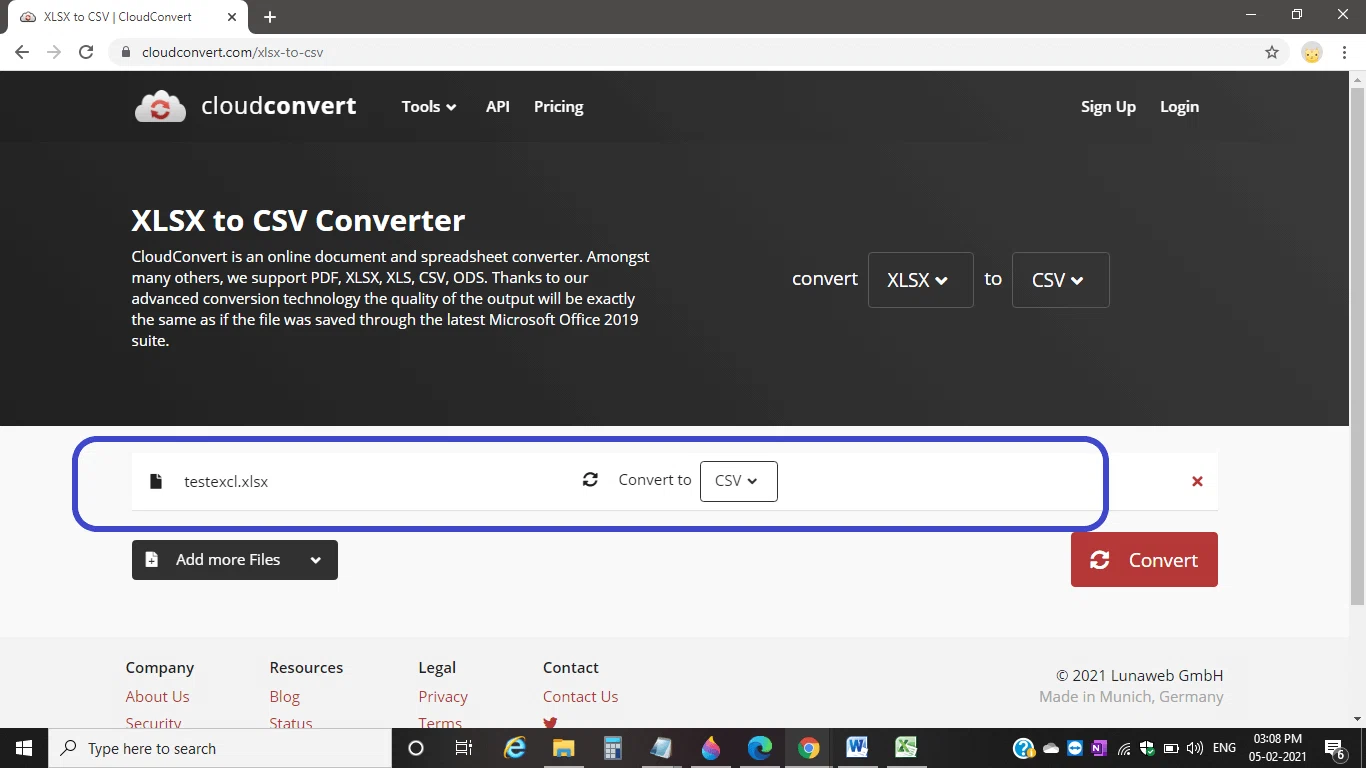Click the file icon next to testexcl.xlsx
This screenshot has width=1366, height=768.
pyautogui.click(x=155, y=481)
